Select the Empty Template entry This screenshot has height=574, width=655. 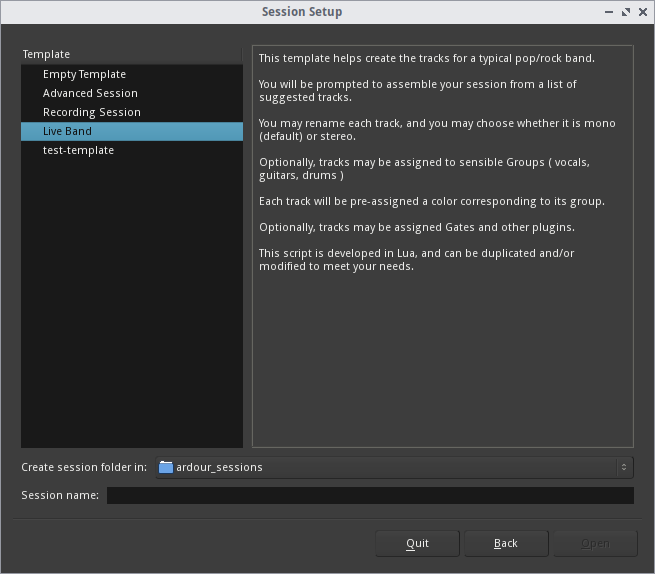coord(132,74)
